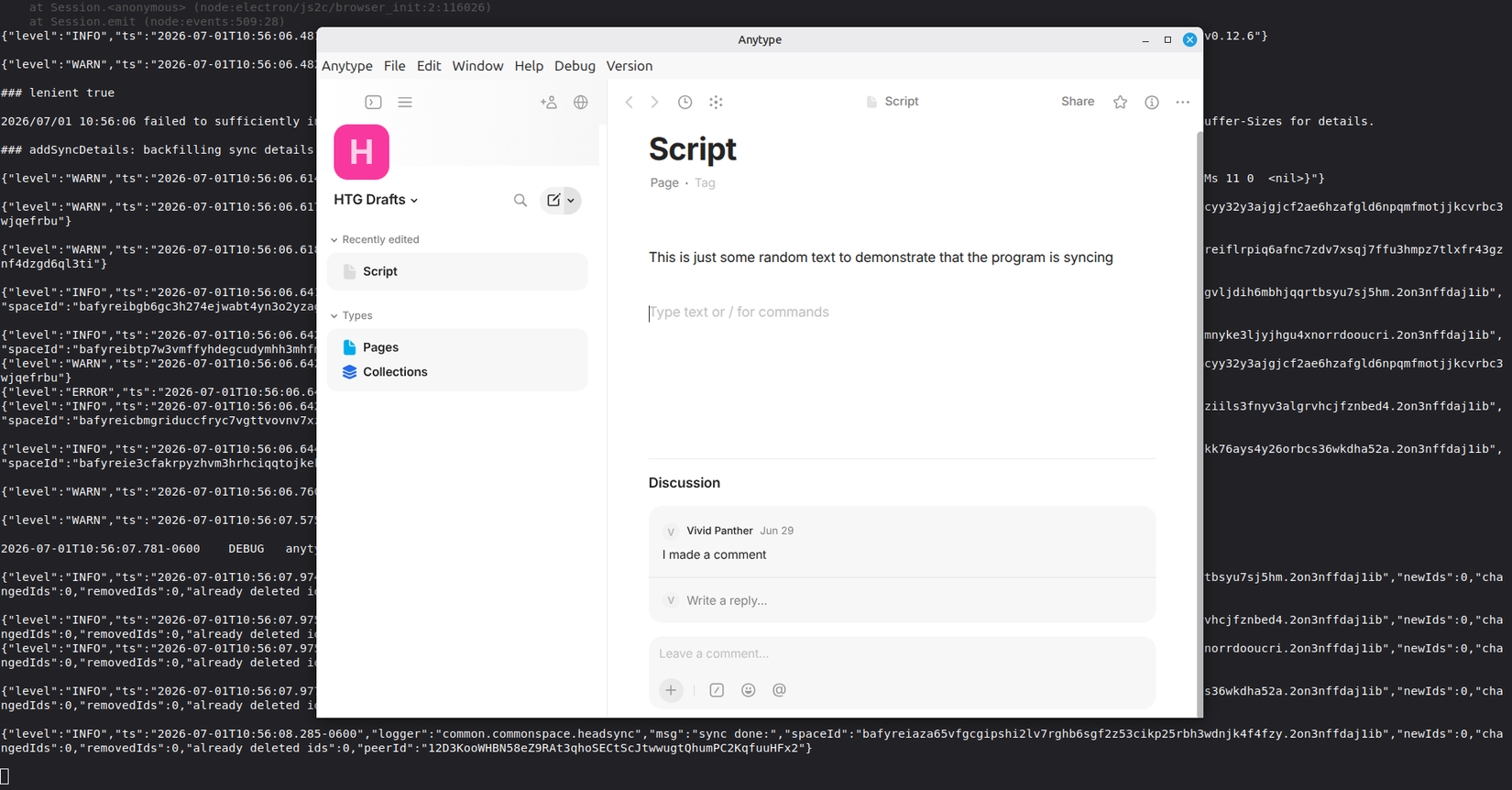The height and width of the screenshot is (790, 1512).
Task: Click the Discussion heading
Action: point(685,483)
